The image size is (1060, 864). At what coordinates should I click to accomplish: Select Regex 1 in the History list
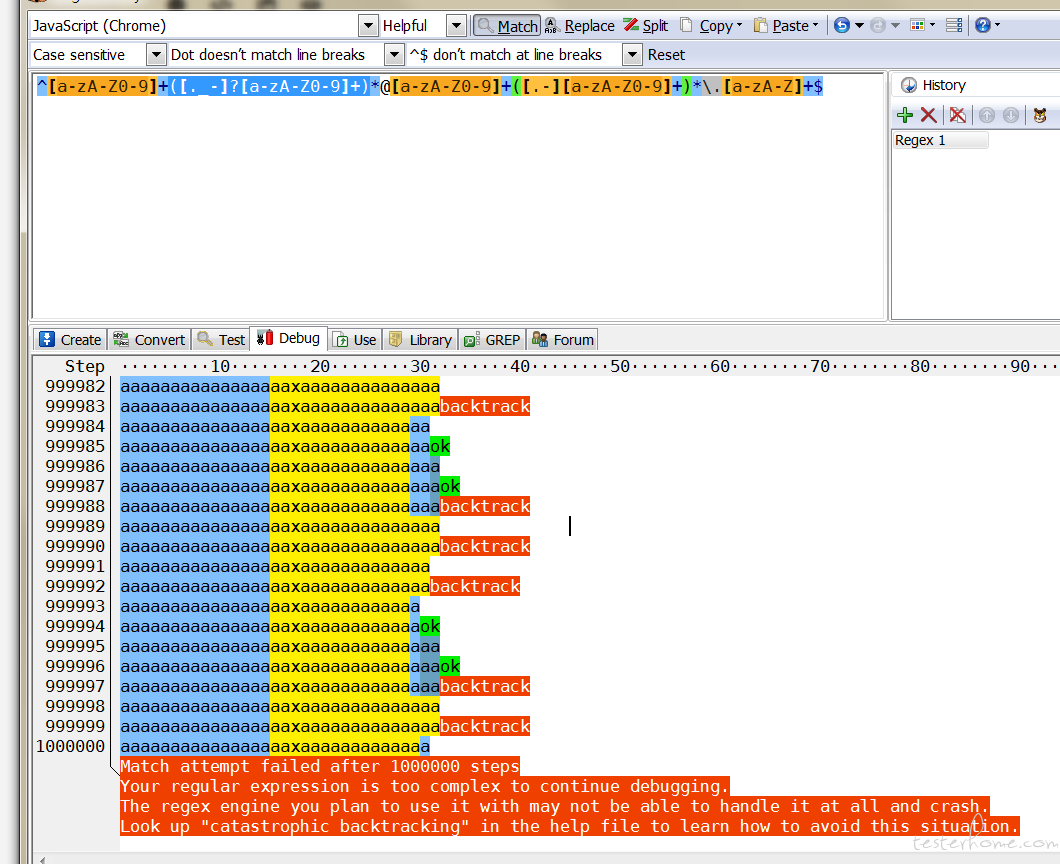click(940, 140)
